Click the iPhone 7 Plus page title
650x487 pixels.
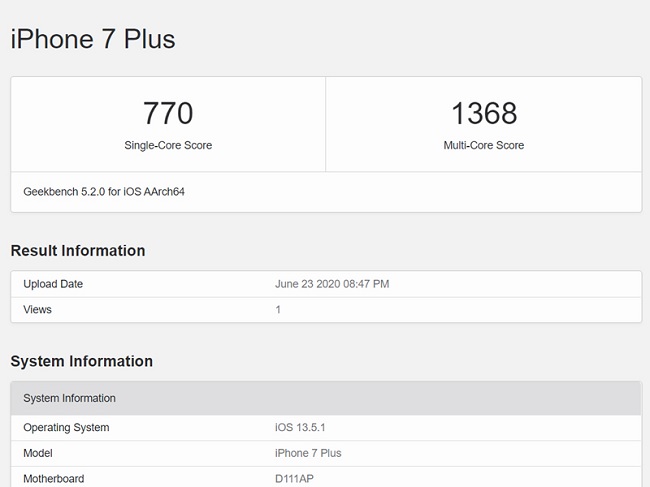click(x=93, y=39)
